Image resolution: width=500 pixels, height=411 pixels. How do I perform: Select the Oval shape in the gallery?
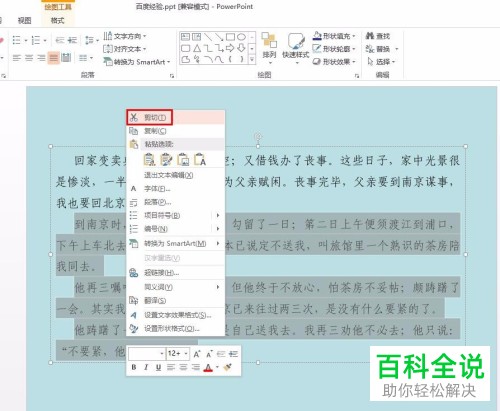tap(242, 37)
